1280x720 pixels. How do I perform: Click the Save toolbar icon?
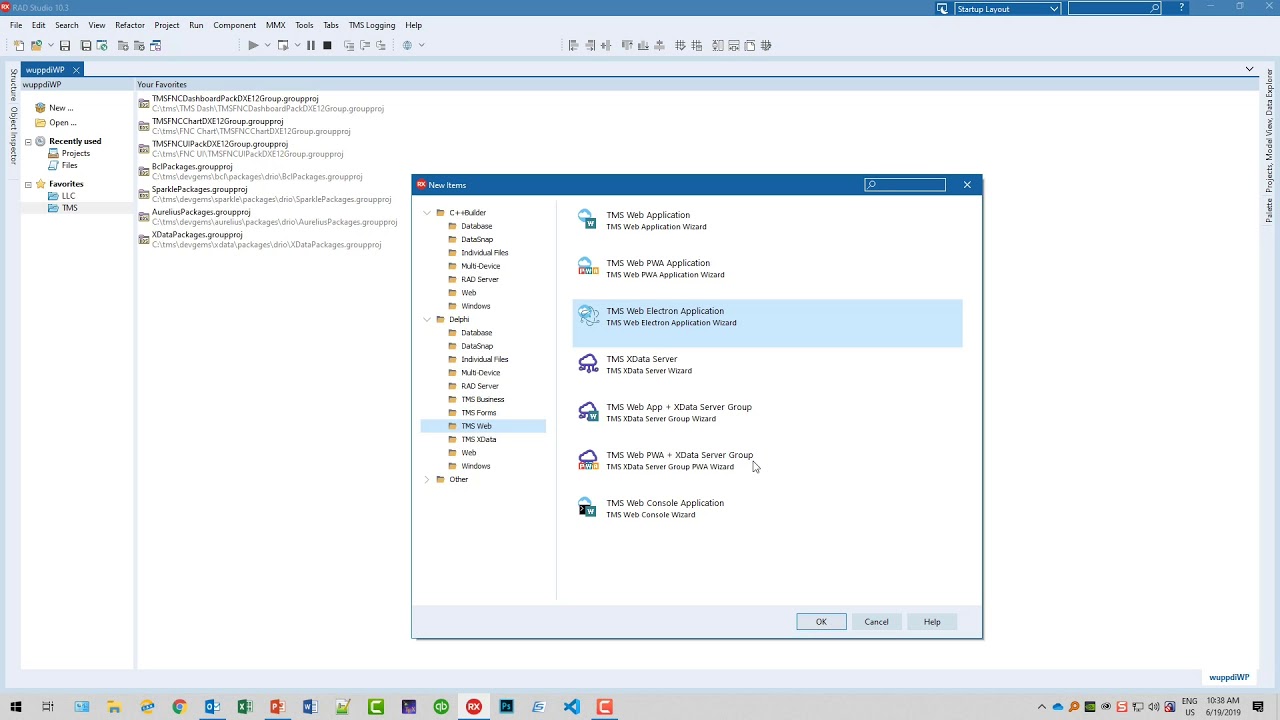65,45
